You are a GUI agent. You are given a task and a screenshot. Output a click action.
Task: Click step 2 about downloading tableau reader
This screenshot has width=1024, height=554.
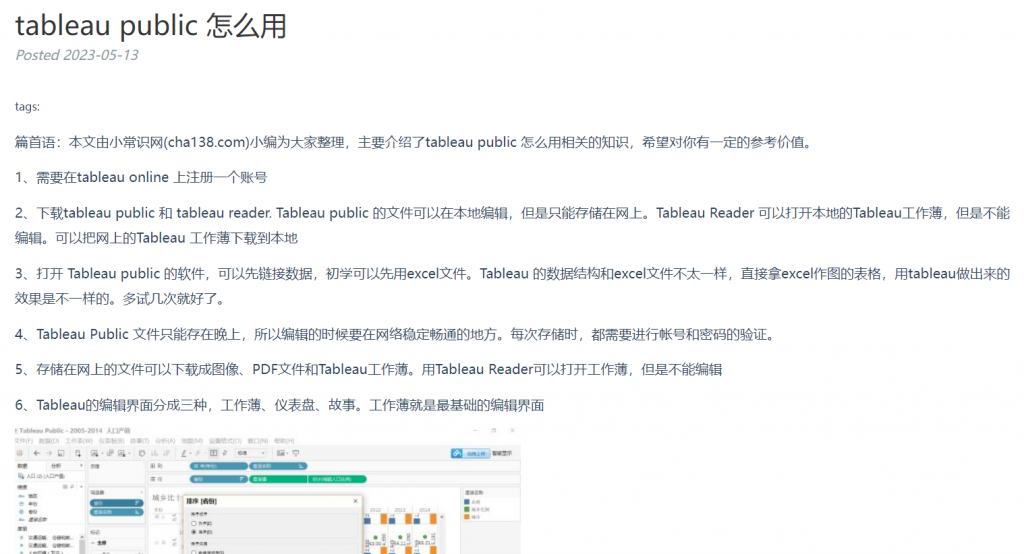[512, 225]
